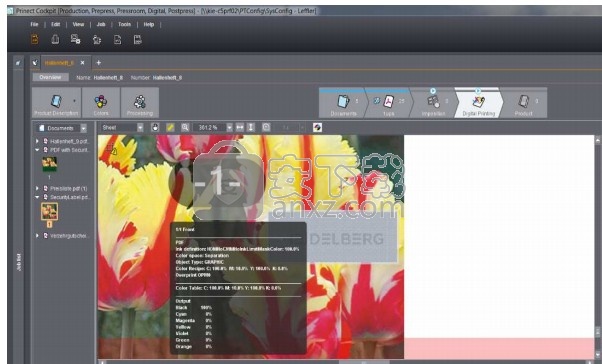The width and height of the screenshot is (602, 364).
Task: Click the Job list panel icon
Action: click(18, 63)
